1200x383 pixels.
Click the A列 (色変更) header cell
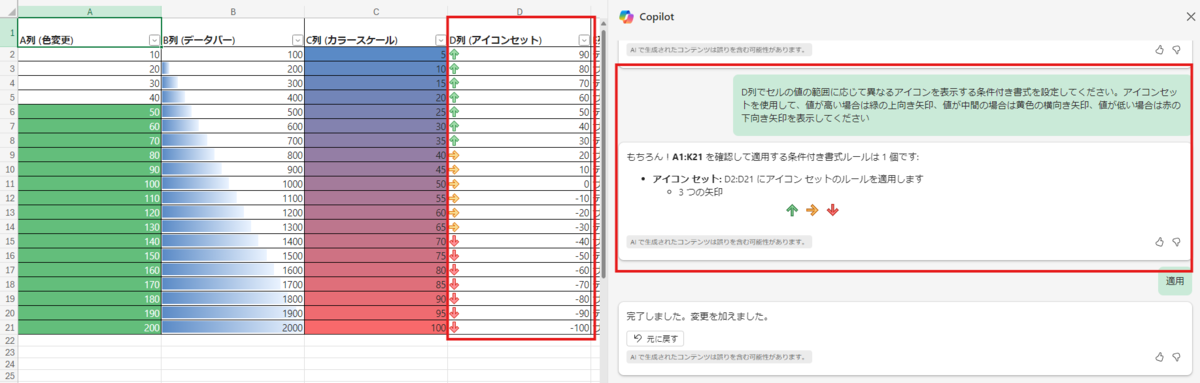point(90,32)
